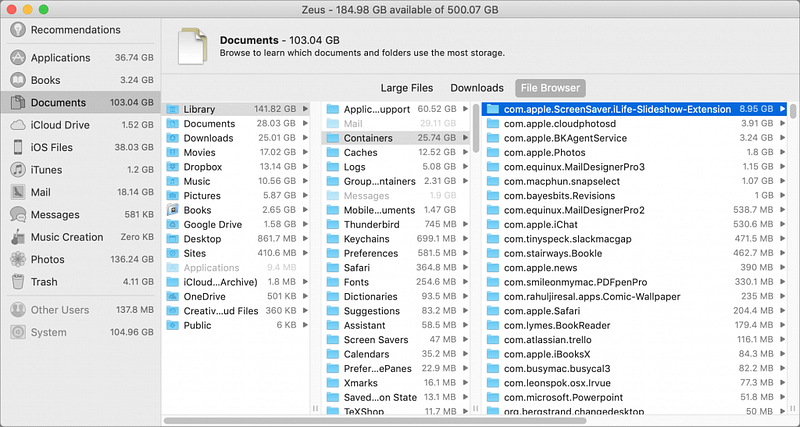Click the Mail stamp icon in sidebar

click(18, 192)
